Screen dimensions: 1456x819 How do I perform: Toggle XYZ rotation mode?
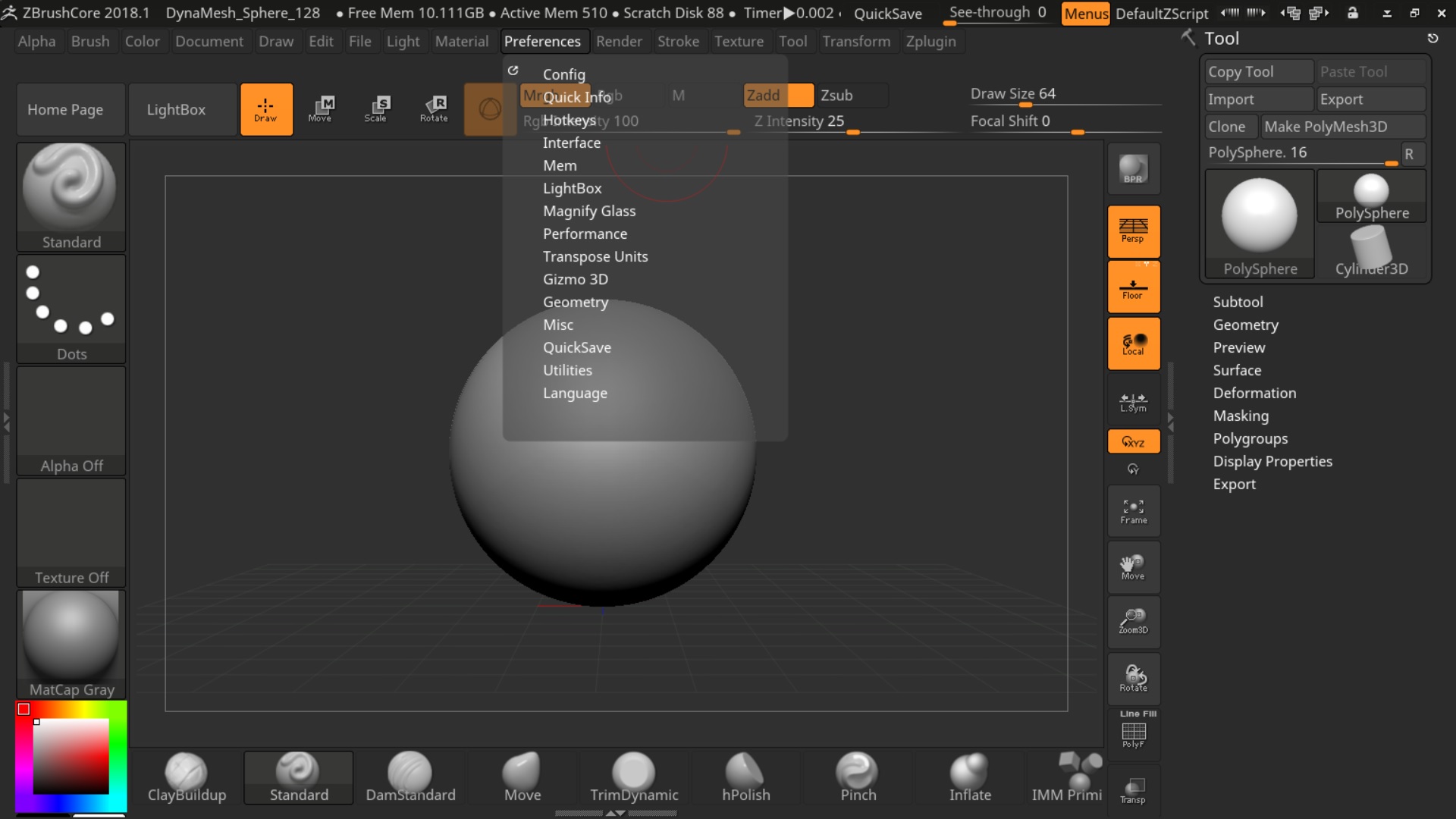pyautogui.click(x=1134, y=441)
